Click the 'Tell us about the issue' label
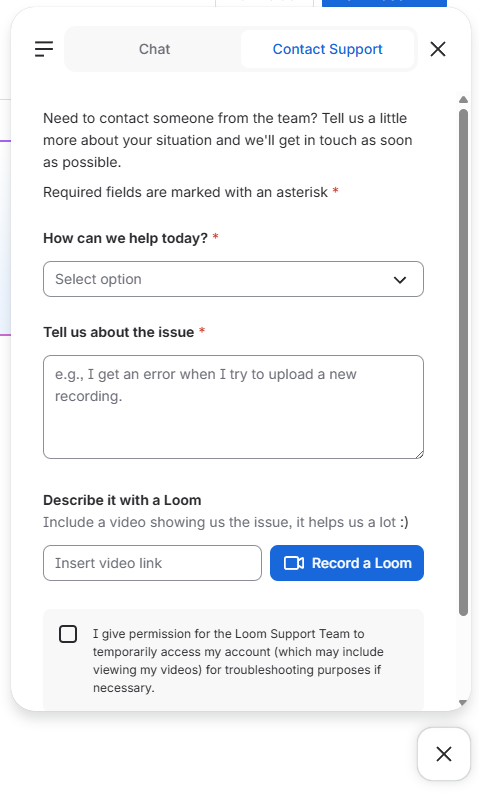 click(x=119, y=332)
